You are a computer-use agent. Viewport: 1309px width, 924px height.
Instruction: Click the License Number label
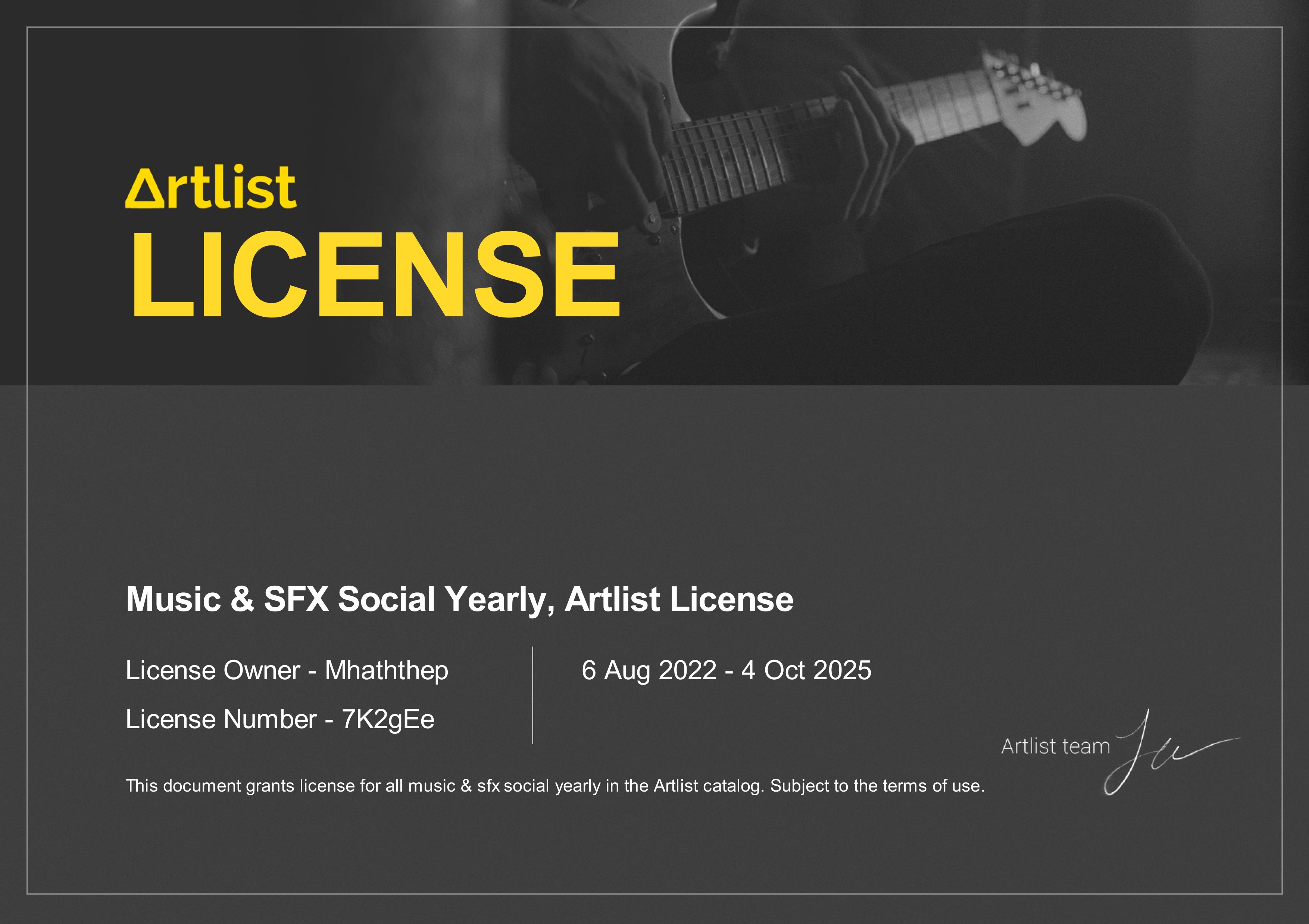pos(221,719)
